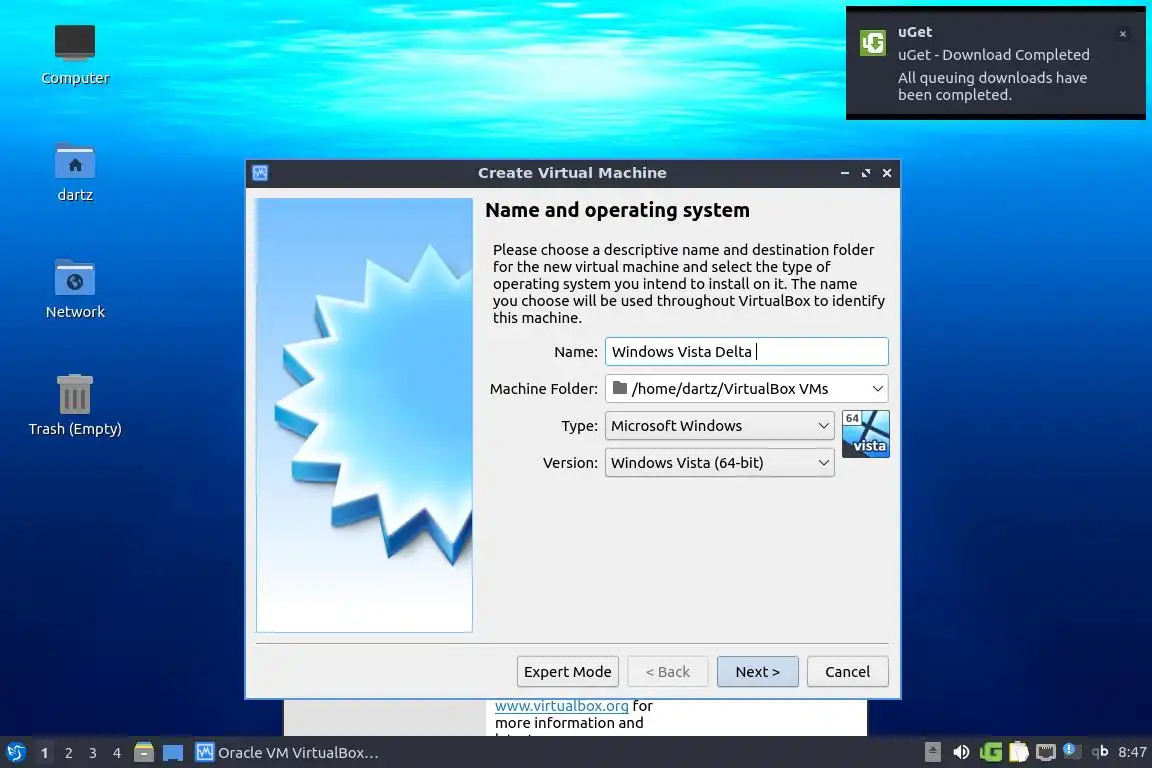Click the Cancel button
This screenshot has height=768, width=1152.
[847, 672]
